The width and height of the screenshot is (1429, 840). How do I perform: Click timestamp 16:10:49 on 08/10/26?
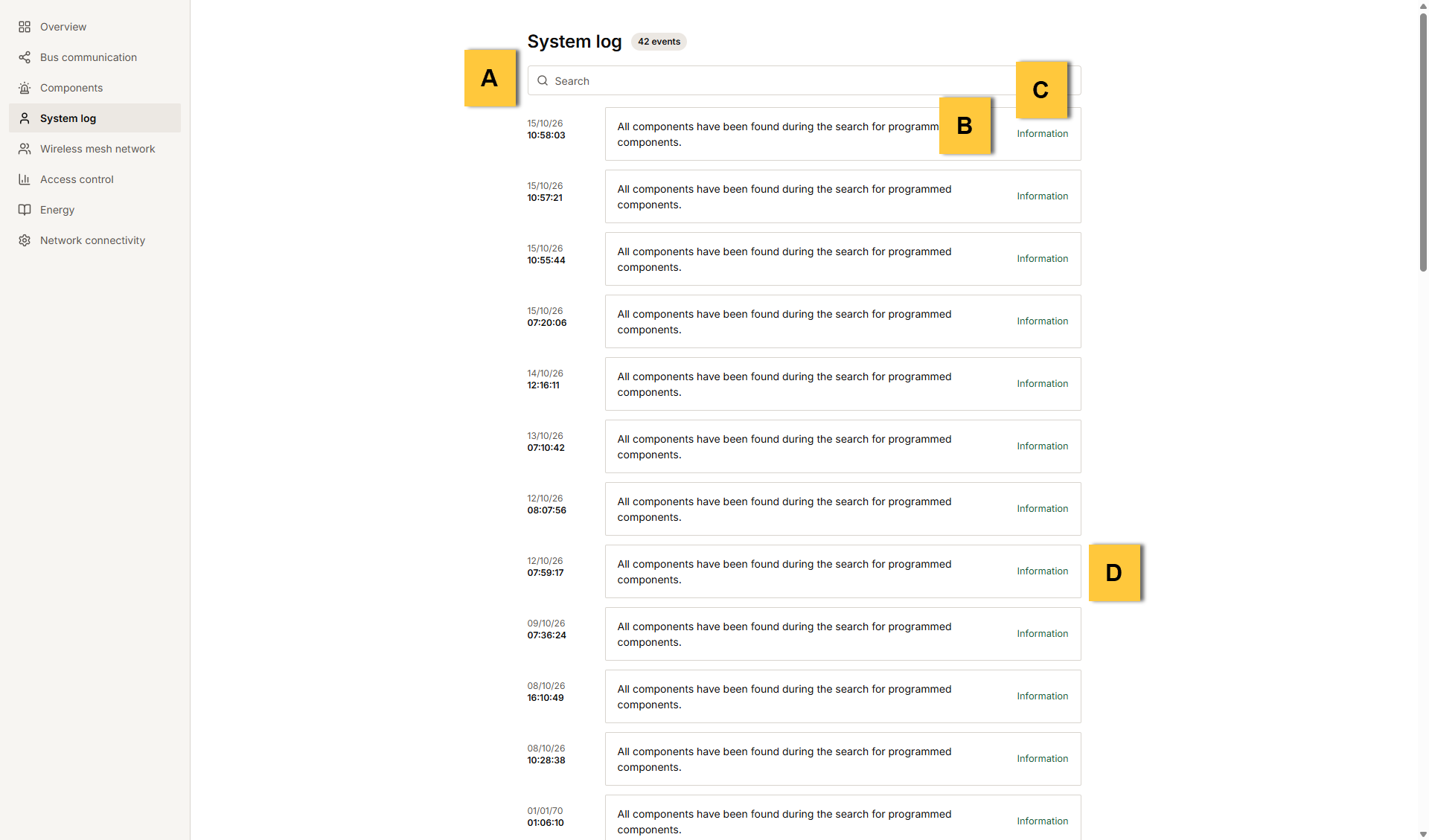[x=546, y=698]
